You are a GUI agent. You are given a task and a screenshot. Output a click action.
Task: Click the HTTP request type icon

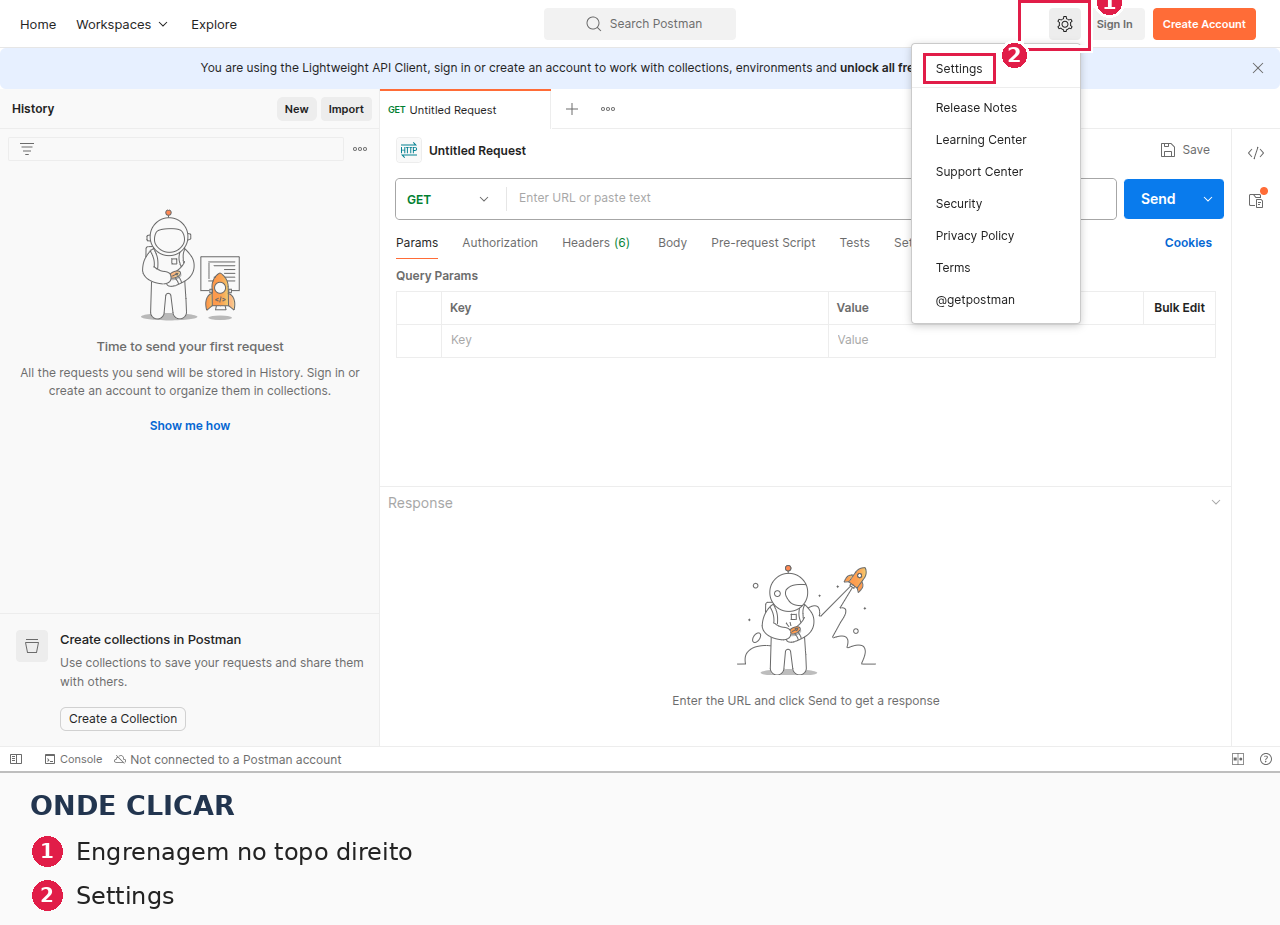point(409,150)
